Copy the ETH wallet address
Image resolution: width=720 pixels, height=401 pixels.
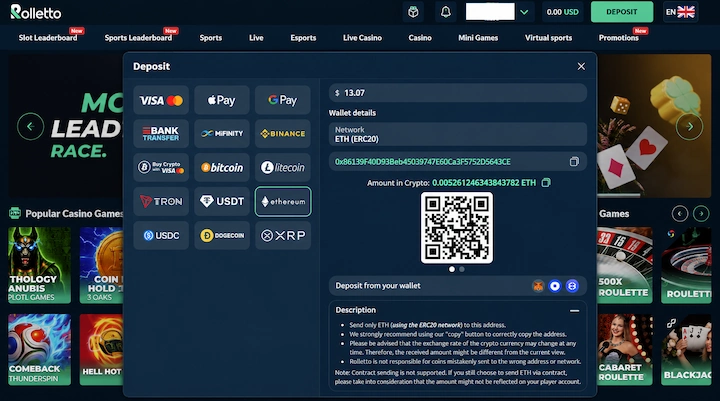(574, 162)
